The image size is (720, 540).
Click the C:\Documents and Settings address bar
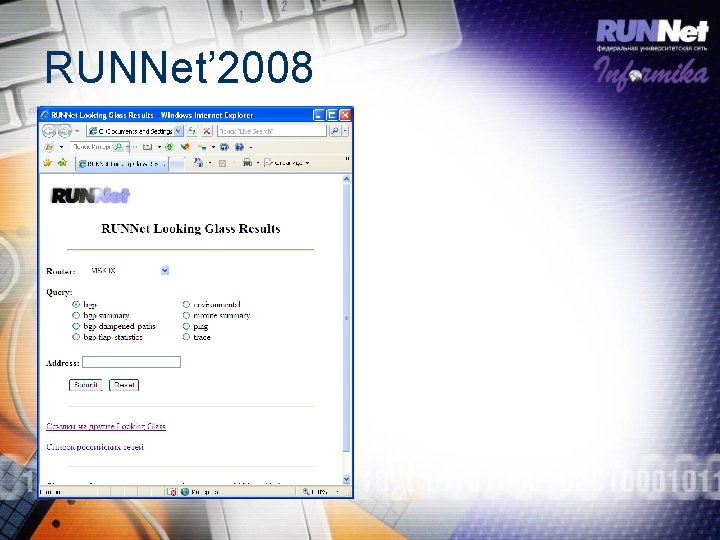[130, 131]
